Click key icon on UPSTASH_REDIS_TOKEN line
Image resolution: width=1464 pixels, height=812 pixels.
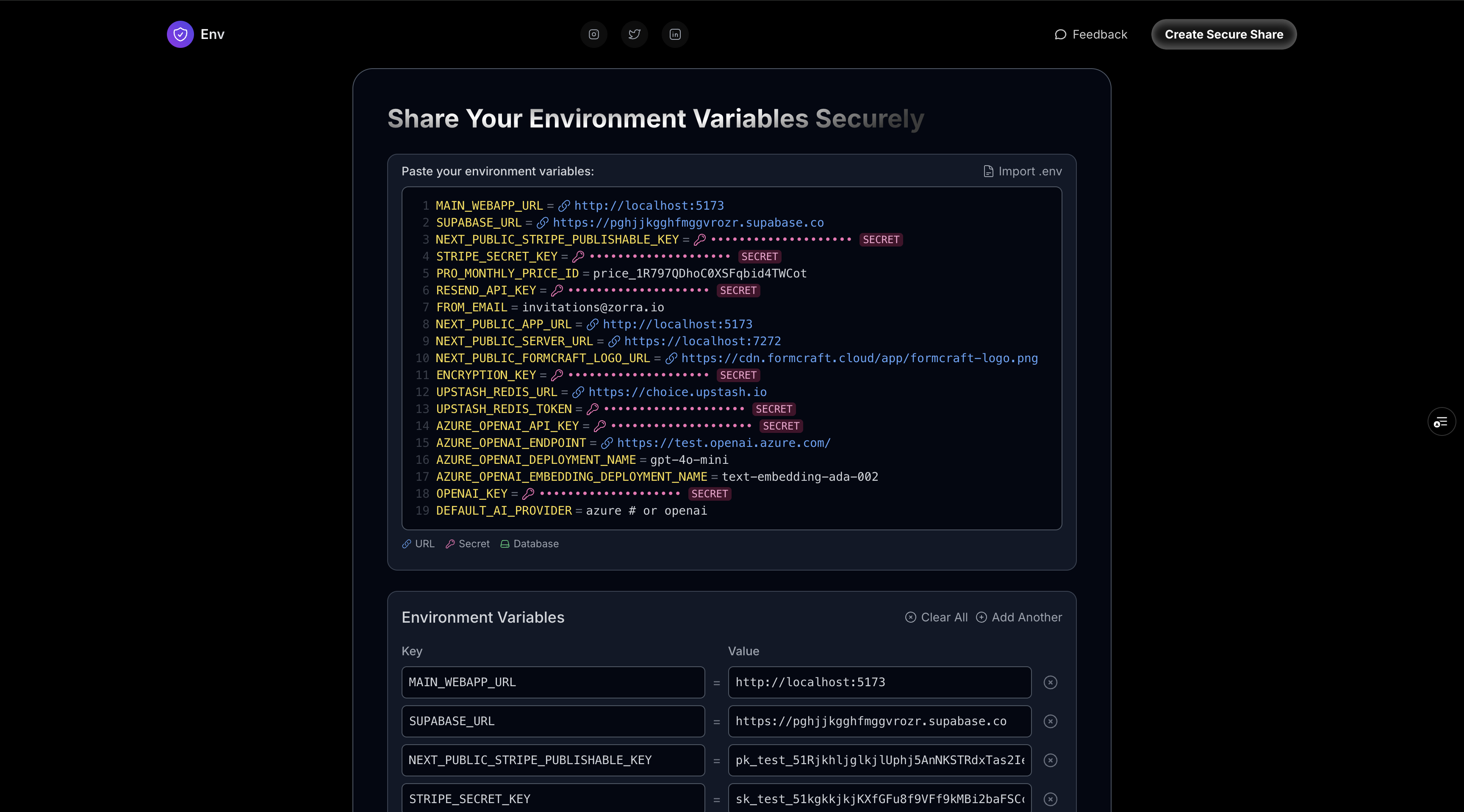point(593,409)
